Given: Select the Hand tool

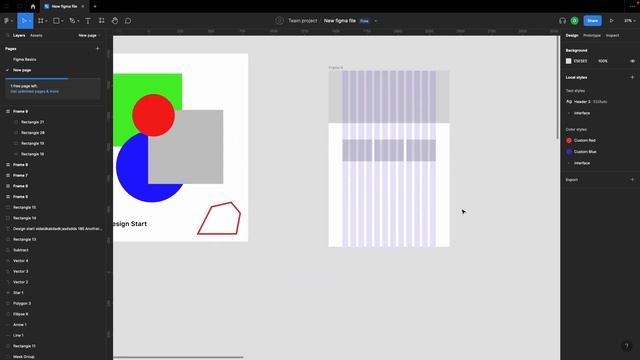Looking at the screenshot, I should click(115, 21).
